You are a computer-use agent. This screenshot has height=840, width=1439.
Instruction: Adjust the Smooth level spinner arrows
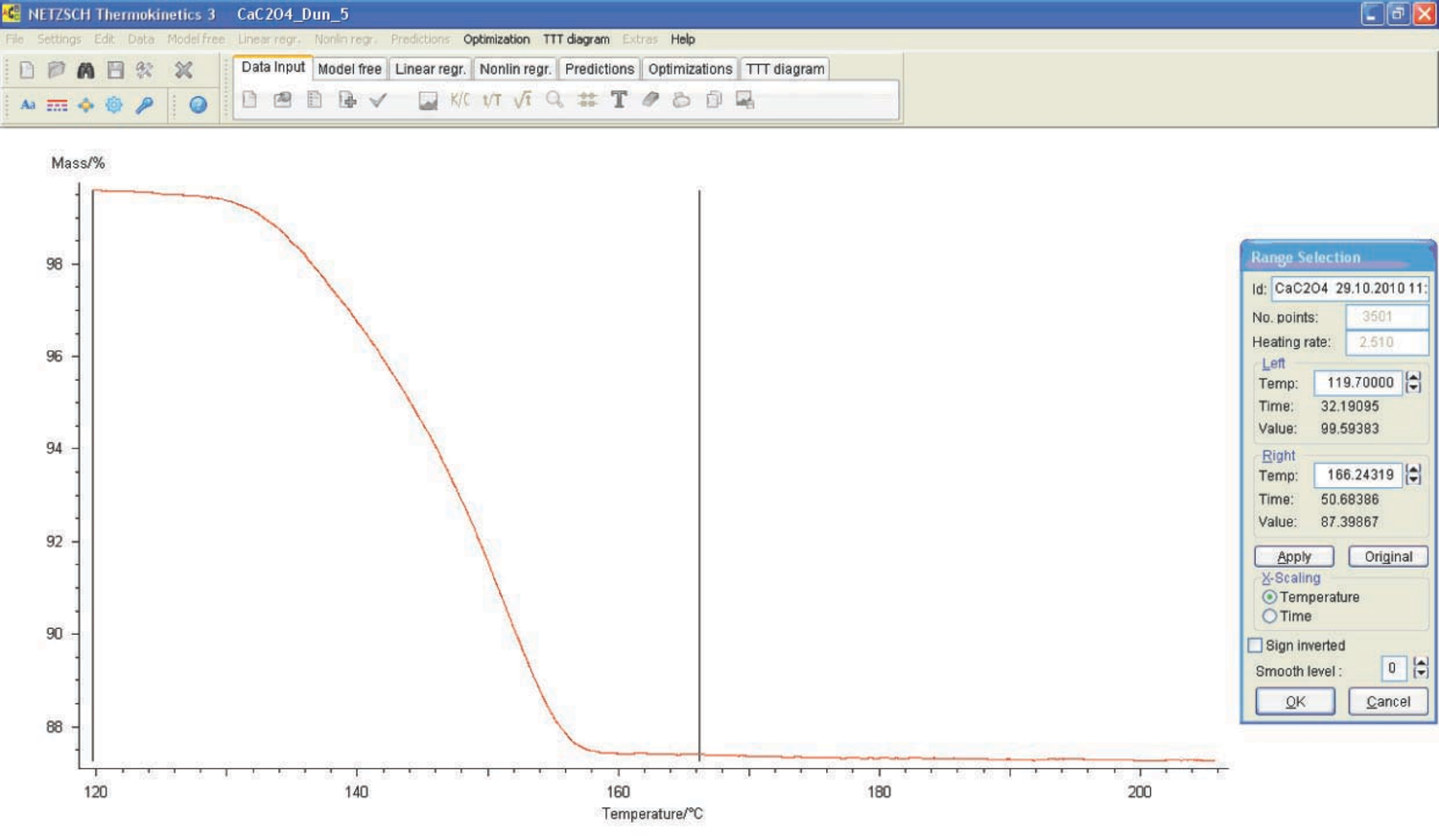tap(1421, 668)
